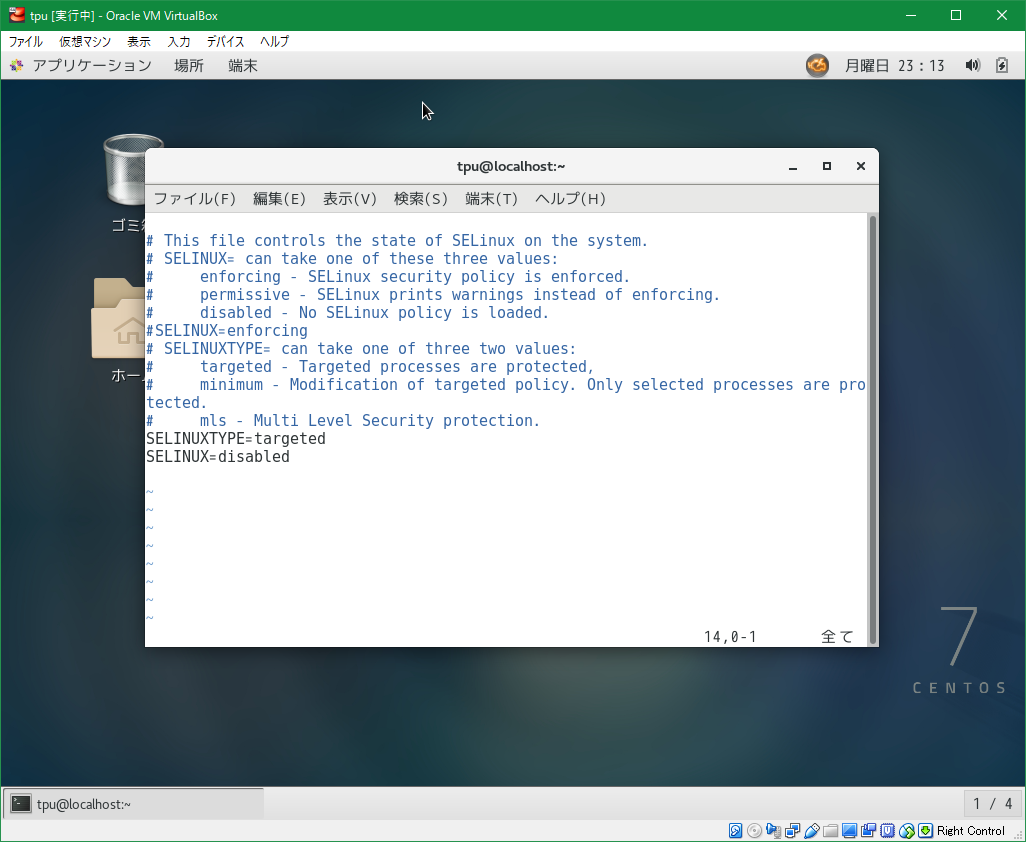
Task: Click the shared folders icon in status bar
Action: 830,831
